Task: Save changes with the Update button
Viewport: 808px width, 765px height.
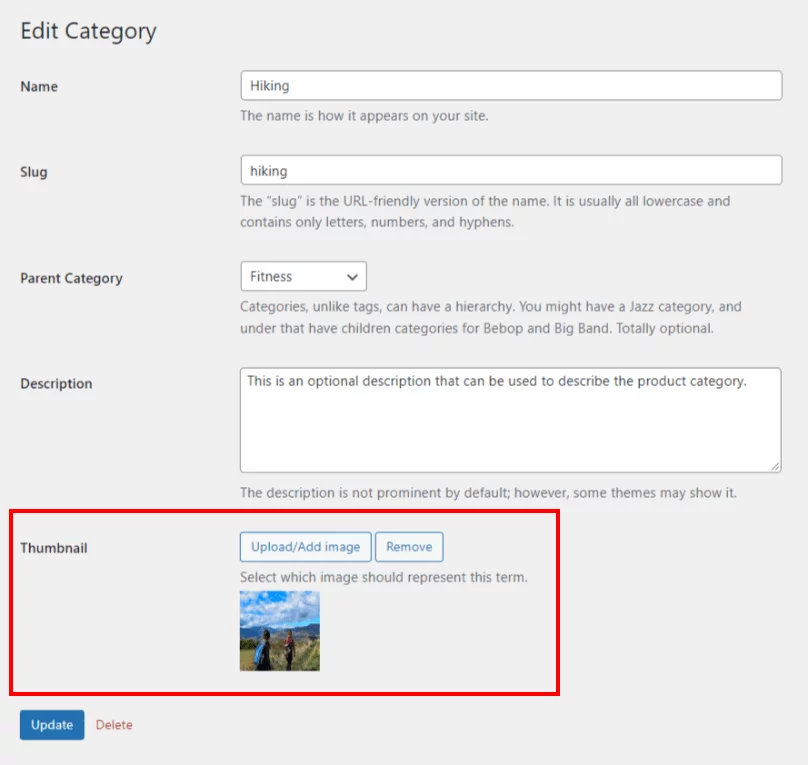Action: [52, 725]
